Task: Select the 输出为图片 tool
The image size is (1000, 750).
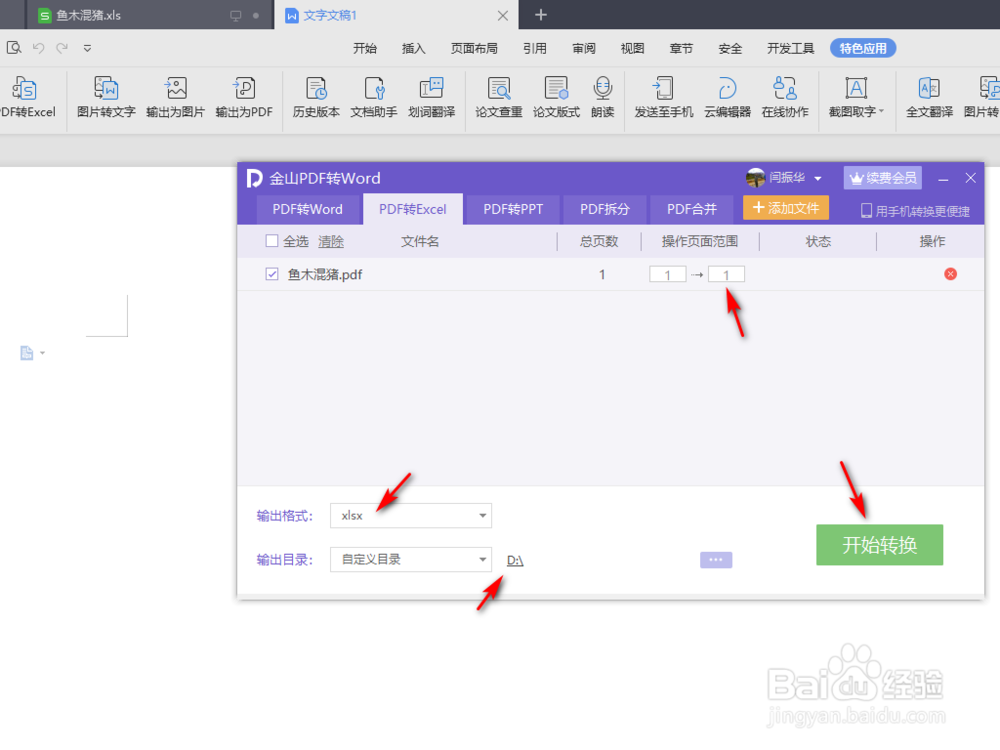Action: (x=175, y=97)
